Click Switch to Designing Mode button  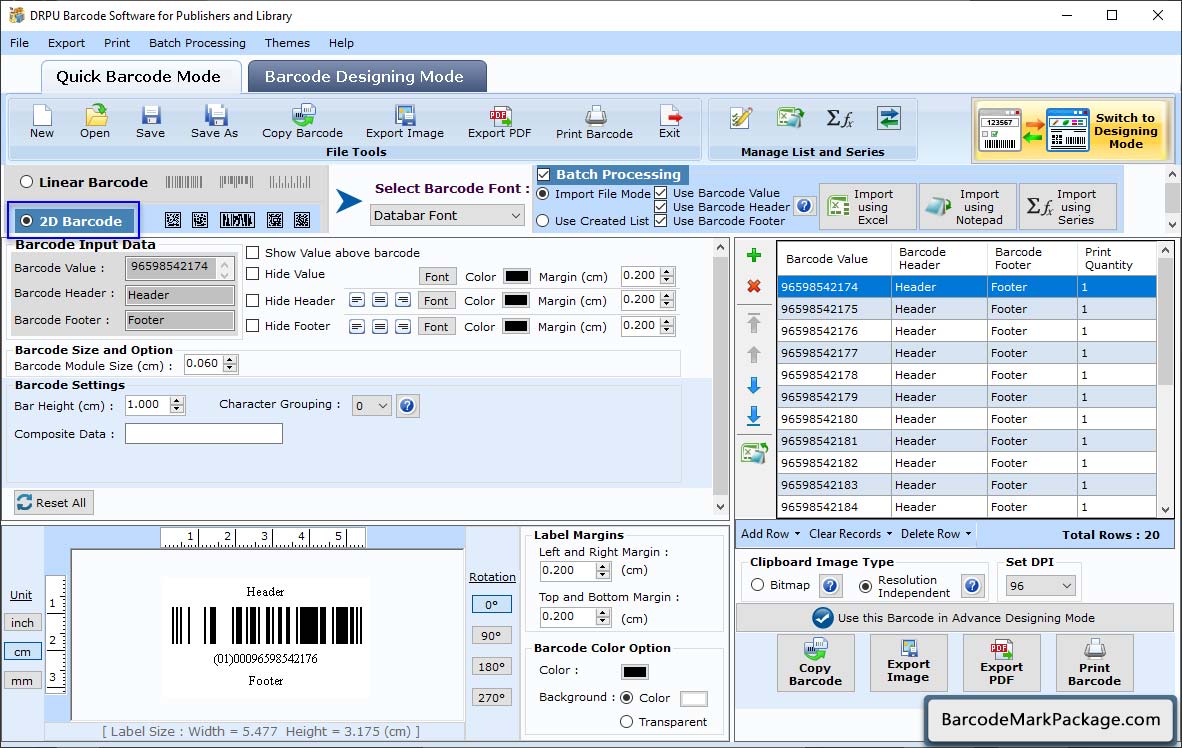click(x=1072, y=130)
